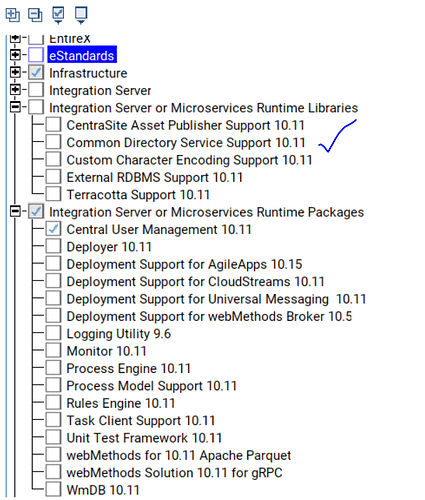The width and height of the screenshot is (425, 500).
Task: Select 'Unit Test Framework 10.11' text
Action: tap(144, 438)
